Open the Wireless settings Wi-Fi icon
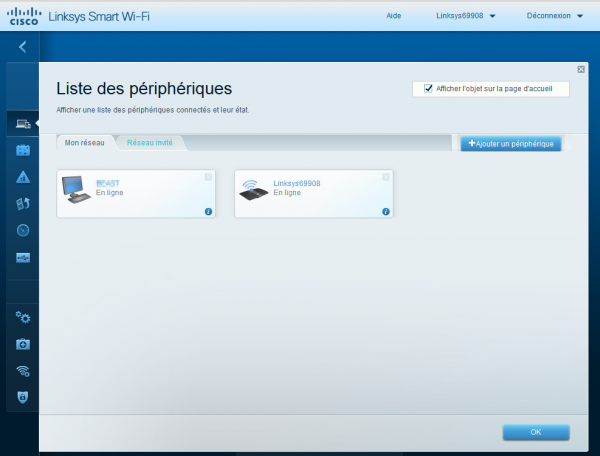The image size is (600, 456). tap(22, 371)
